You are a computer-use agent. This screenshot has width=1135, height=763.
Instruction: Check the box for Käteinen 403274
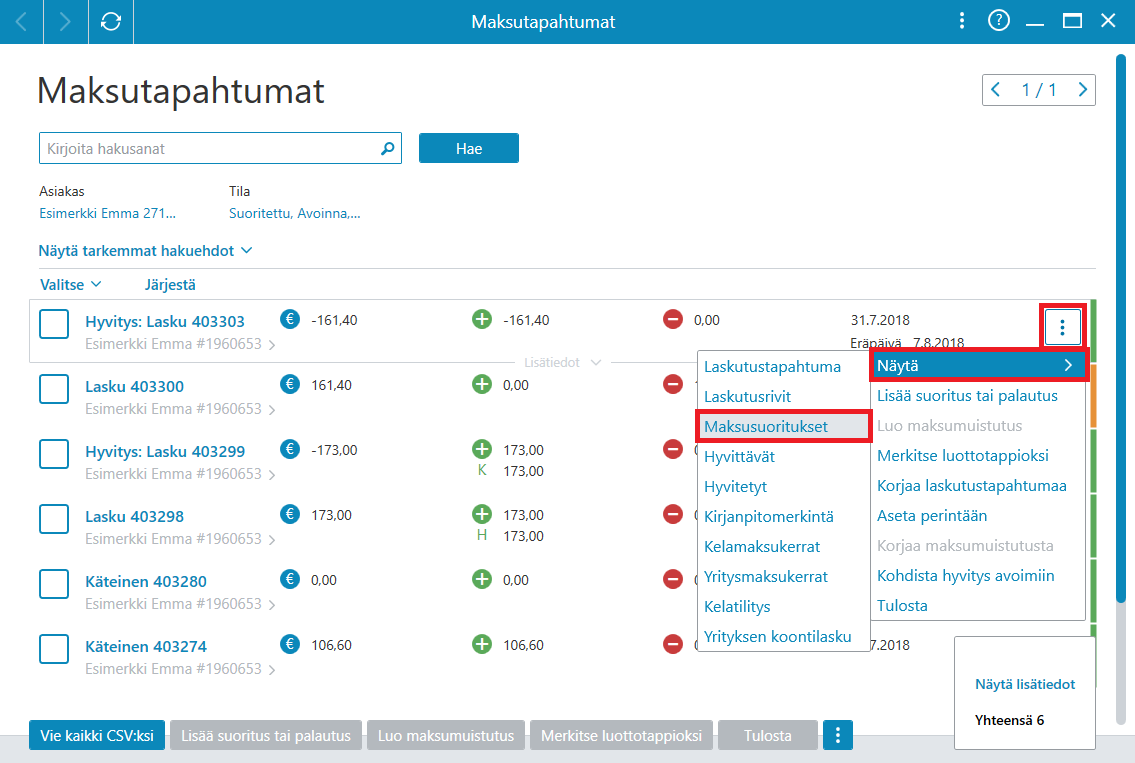(54, 649)
